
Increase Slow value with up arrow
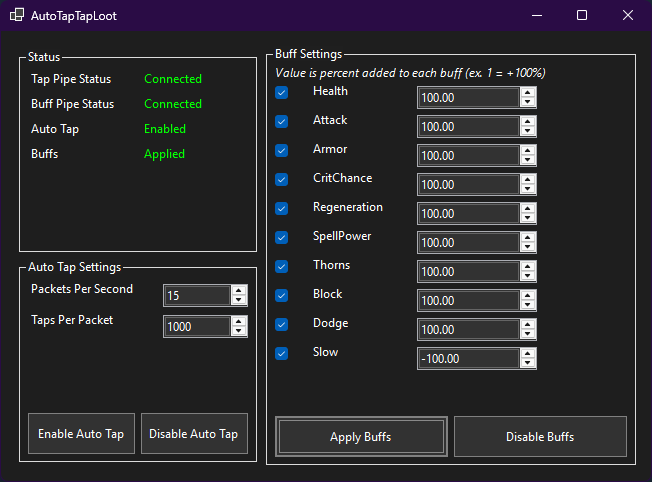[x=528, y=354]
